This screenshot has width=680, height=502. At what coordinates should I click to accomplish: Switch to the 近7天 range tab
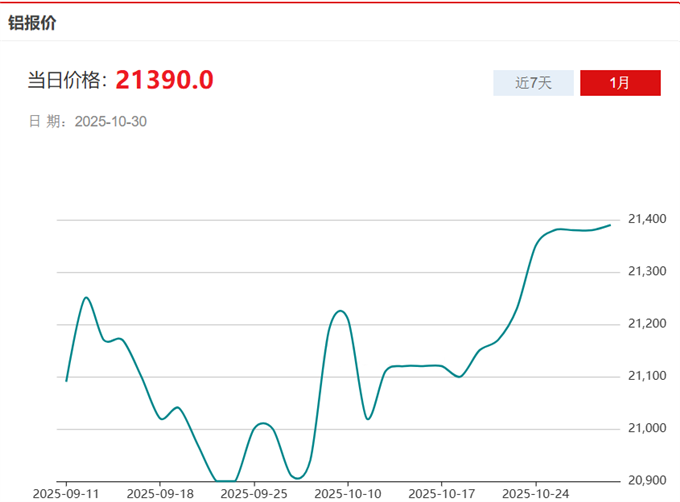tap(534, 83)
